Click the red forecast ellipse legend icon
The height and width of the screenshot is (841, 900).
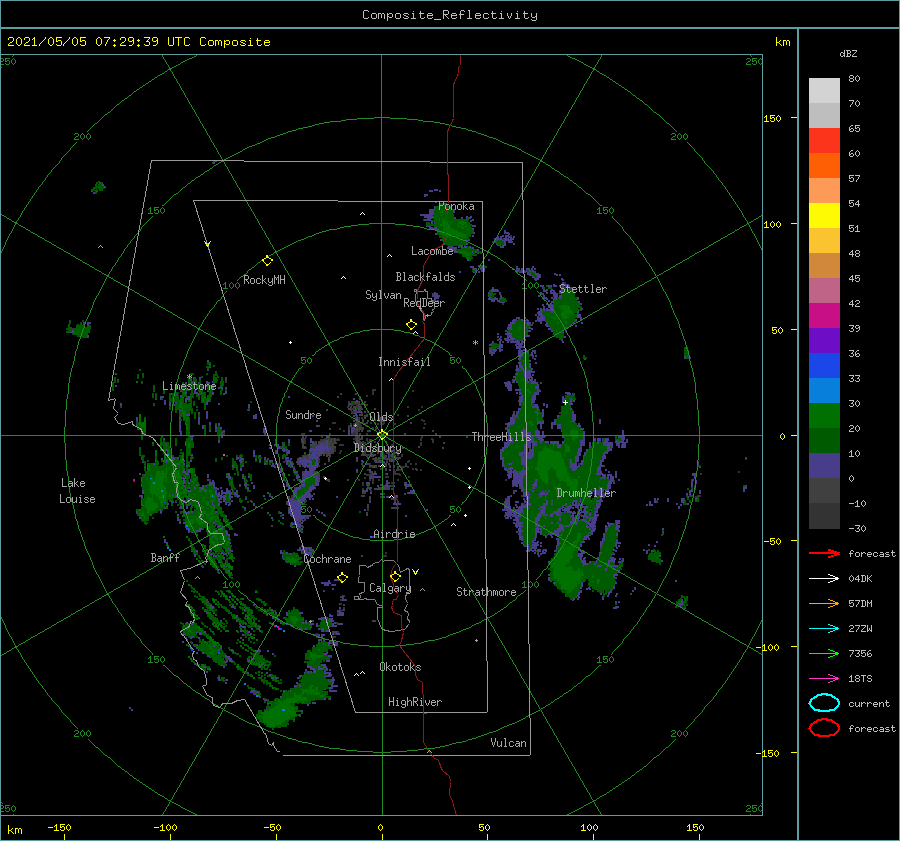pos(824,728)
